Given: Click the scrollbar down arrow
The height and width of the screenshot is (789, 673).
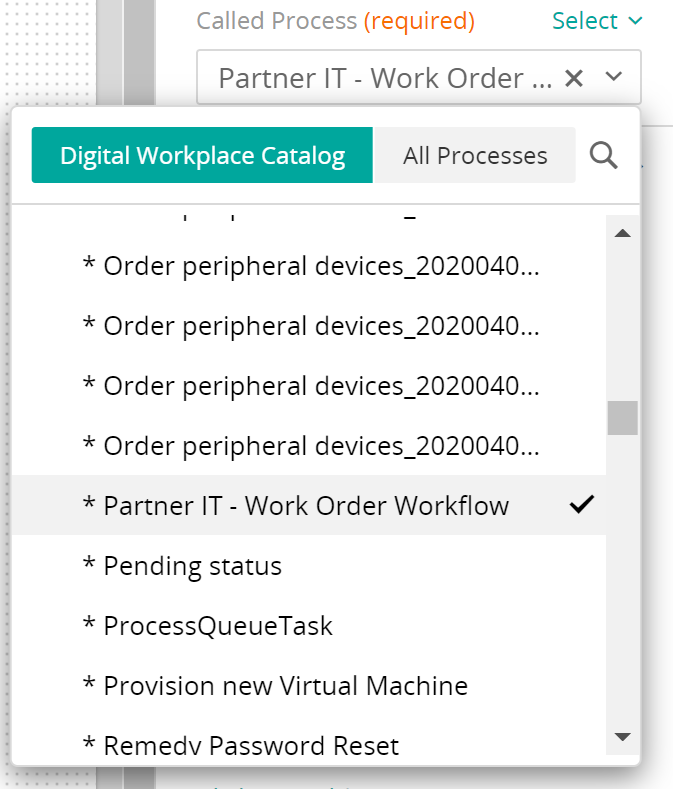Looking at the screenshot, I should 622,737.
